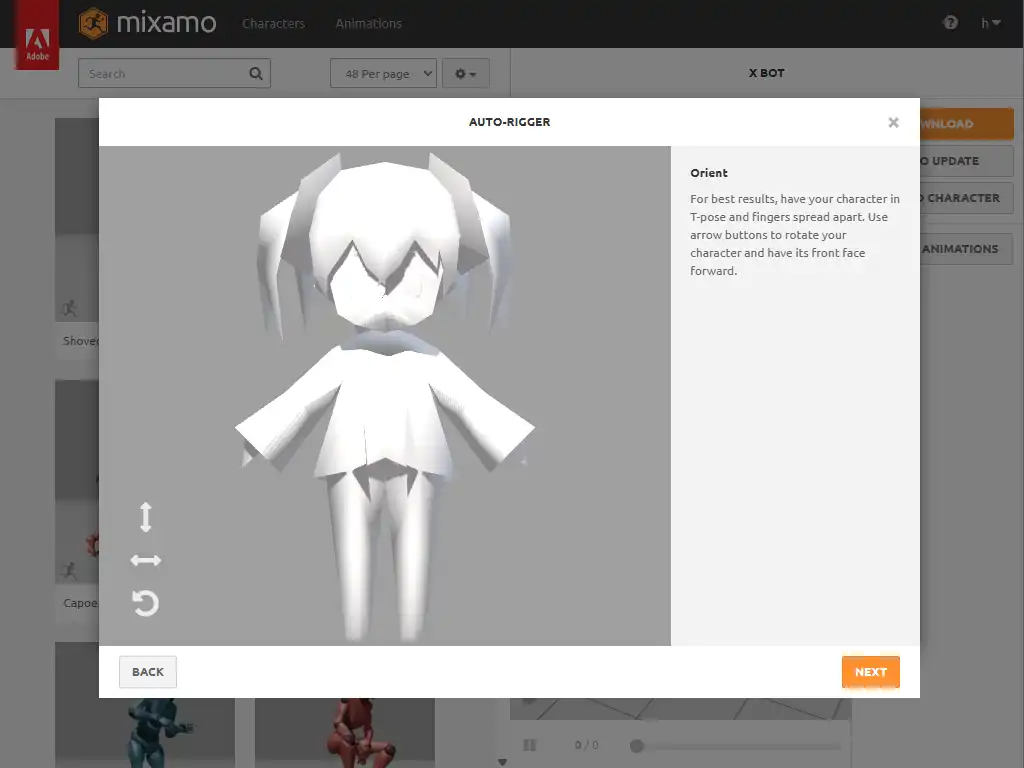1024x768 pixels.
Task: Rotate character using circular arrow icon
Action: point(146,603)
